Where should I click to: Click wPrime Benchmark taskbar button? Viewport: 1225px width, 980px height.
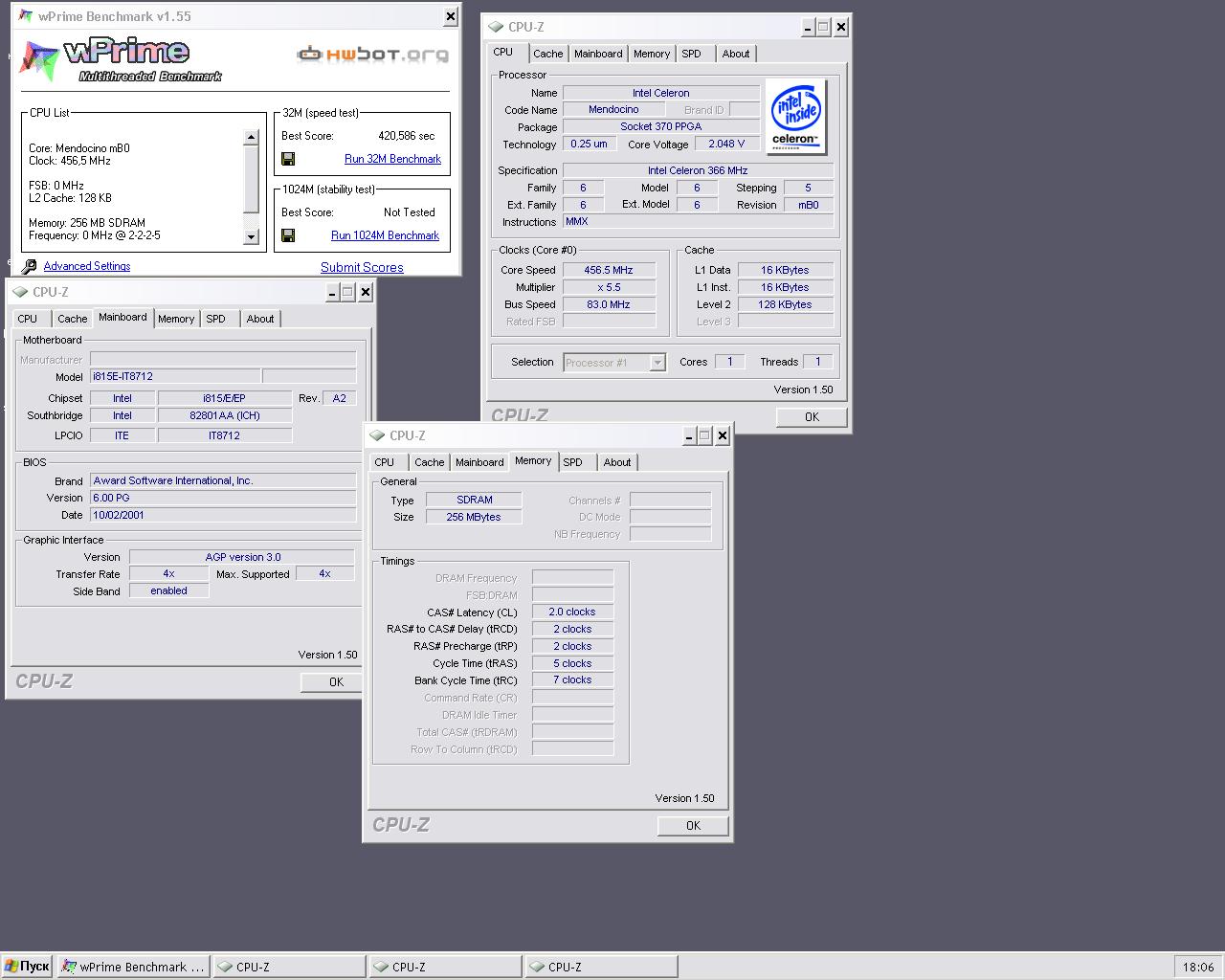coord(133,967)
